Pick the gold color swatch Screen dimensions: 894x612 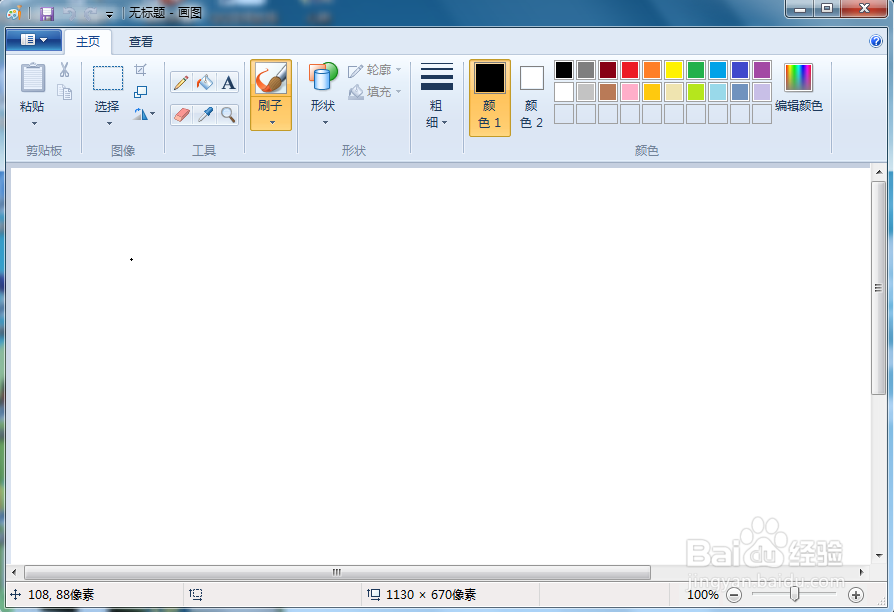[652, 92]
